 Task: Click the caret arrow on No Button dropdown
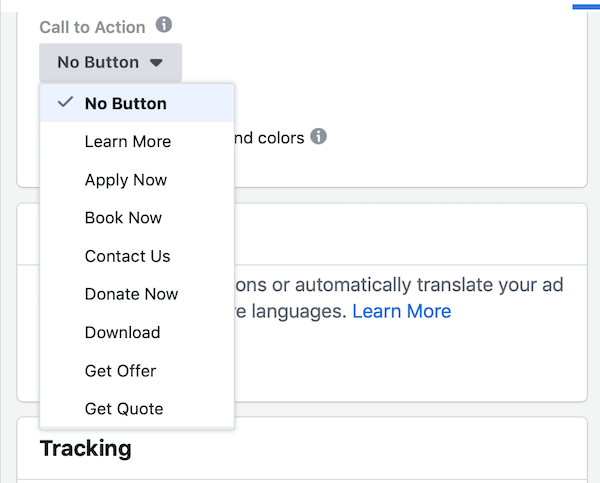(x=156, y=62)
